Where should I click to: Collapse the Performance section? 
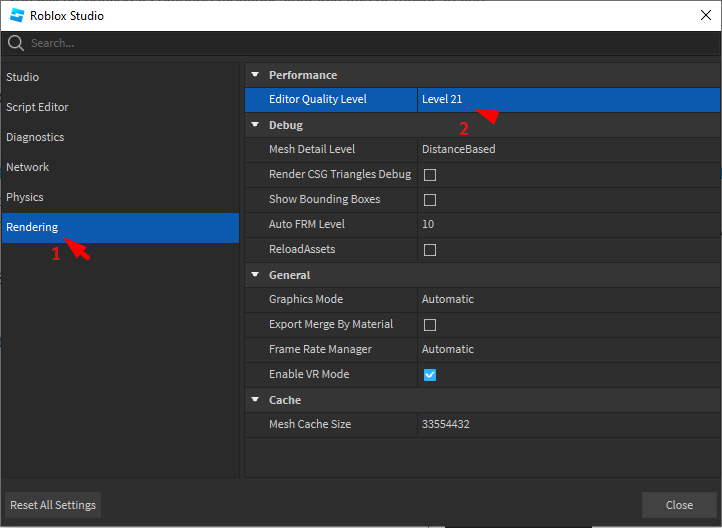coord(255,75)
